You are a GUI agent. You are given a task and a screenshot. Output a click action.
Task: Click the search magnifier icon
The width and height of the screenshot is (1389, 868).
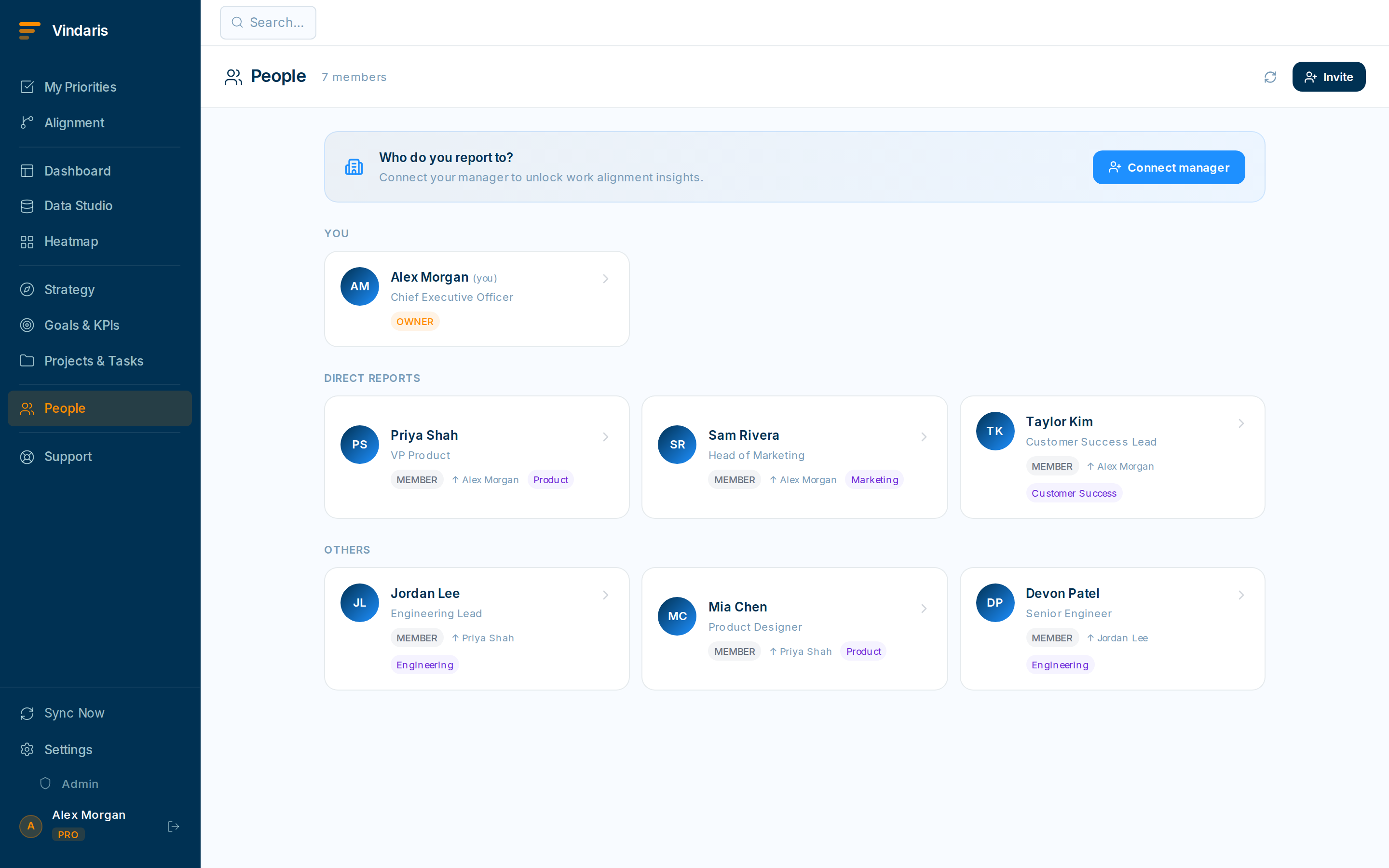coord(237,22)
